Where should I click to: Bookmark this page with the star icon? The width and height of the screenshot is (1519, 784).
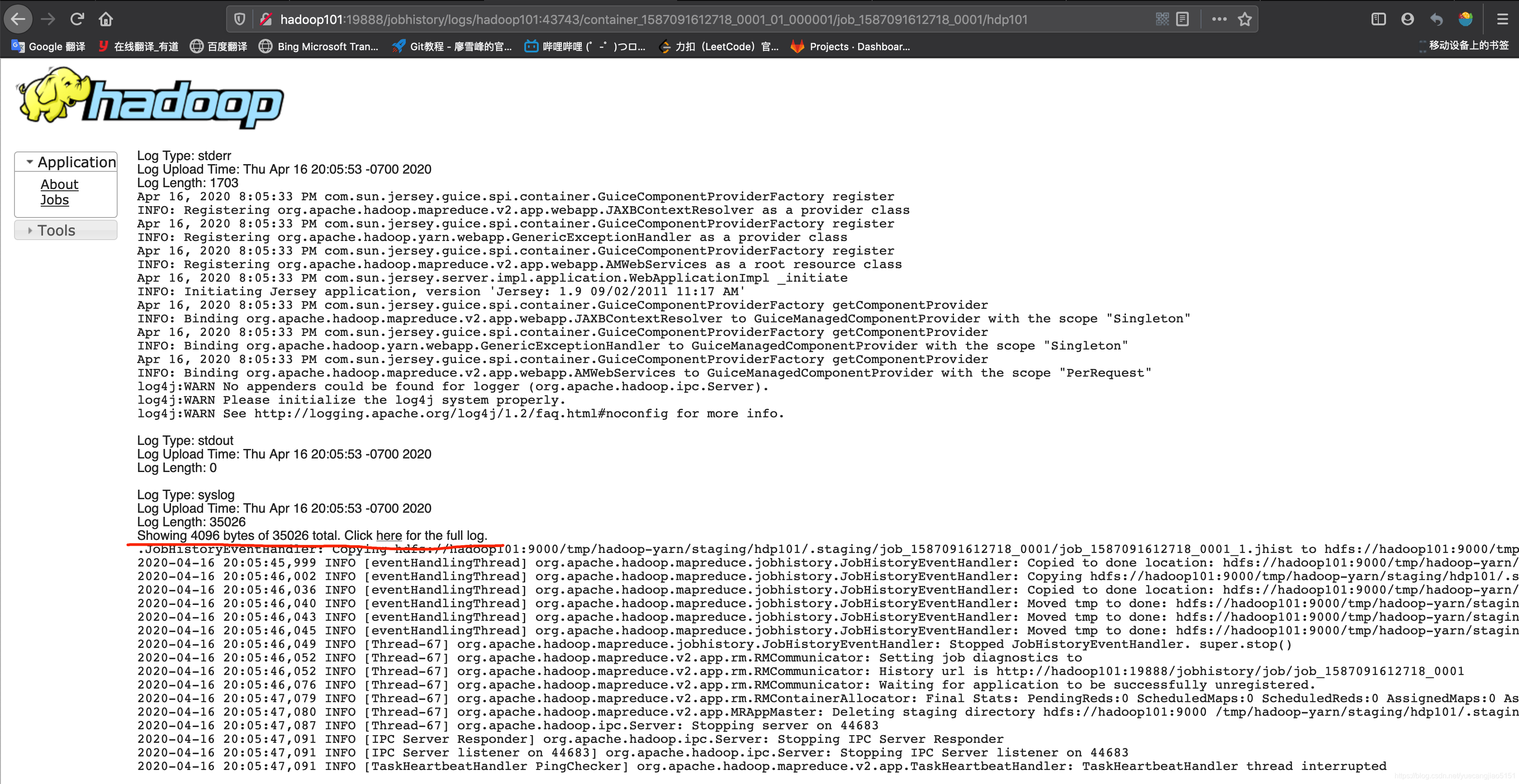(x=1245, y=19)
